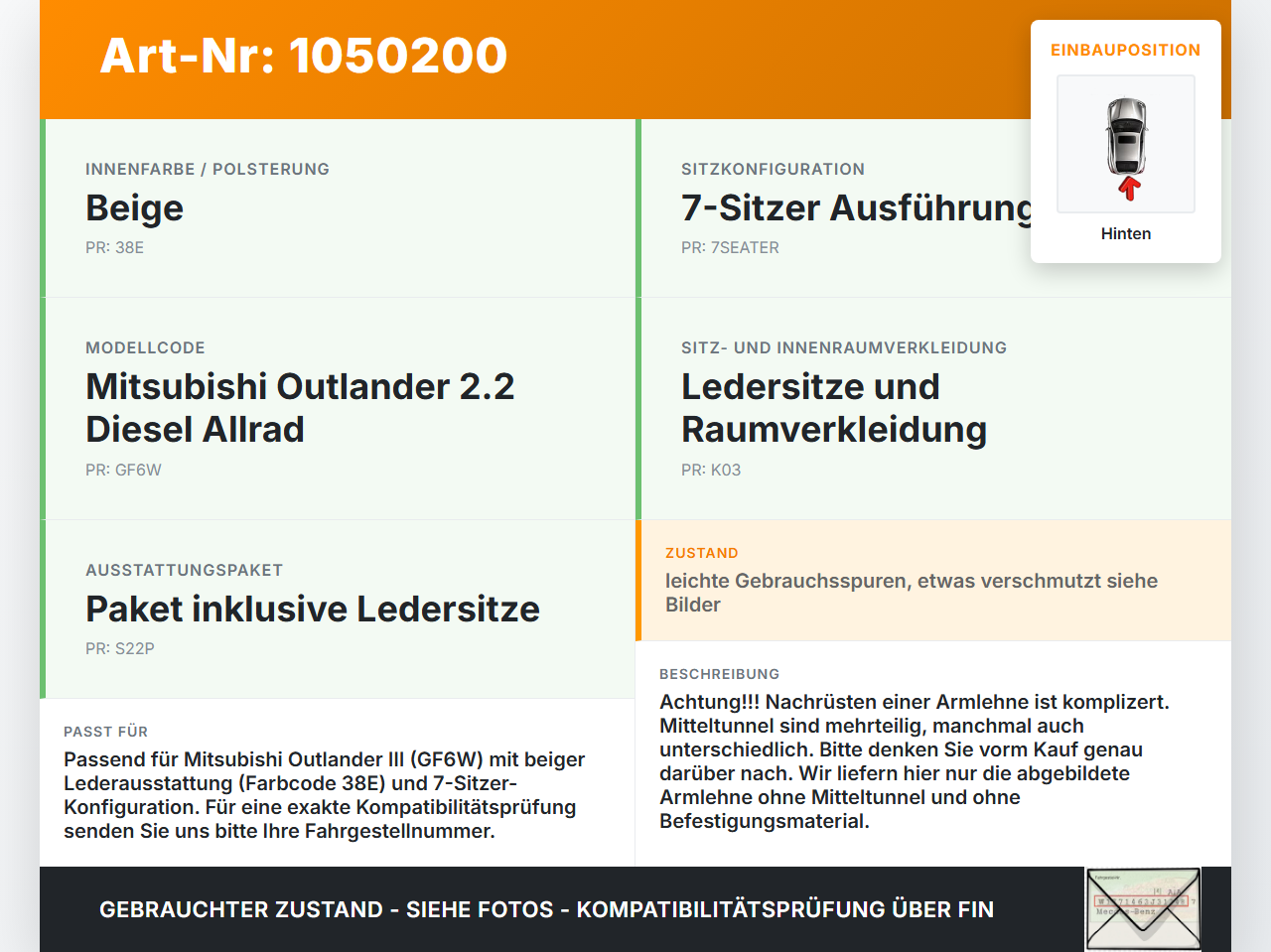Viewport: 1271px width, 952px height.
Task: Click SITZ- UND INNENRAUMVERKLEIDUNG label
Action: click(x=844, y=347)
